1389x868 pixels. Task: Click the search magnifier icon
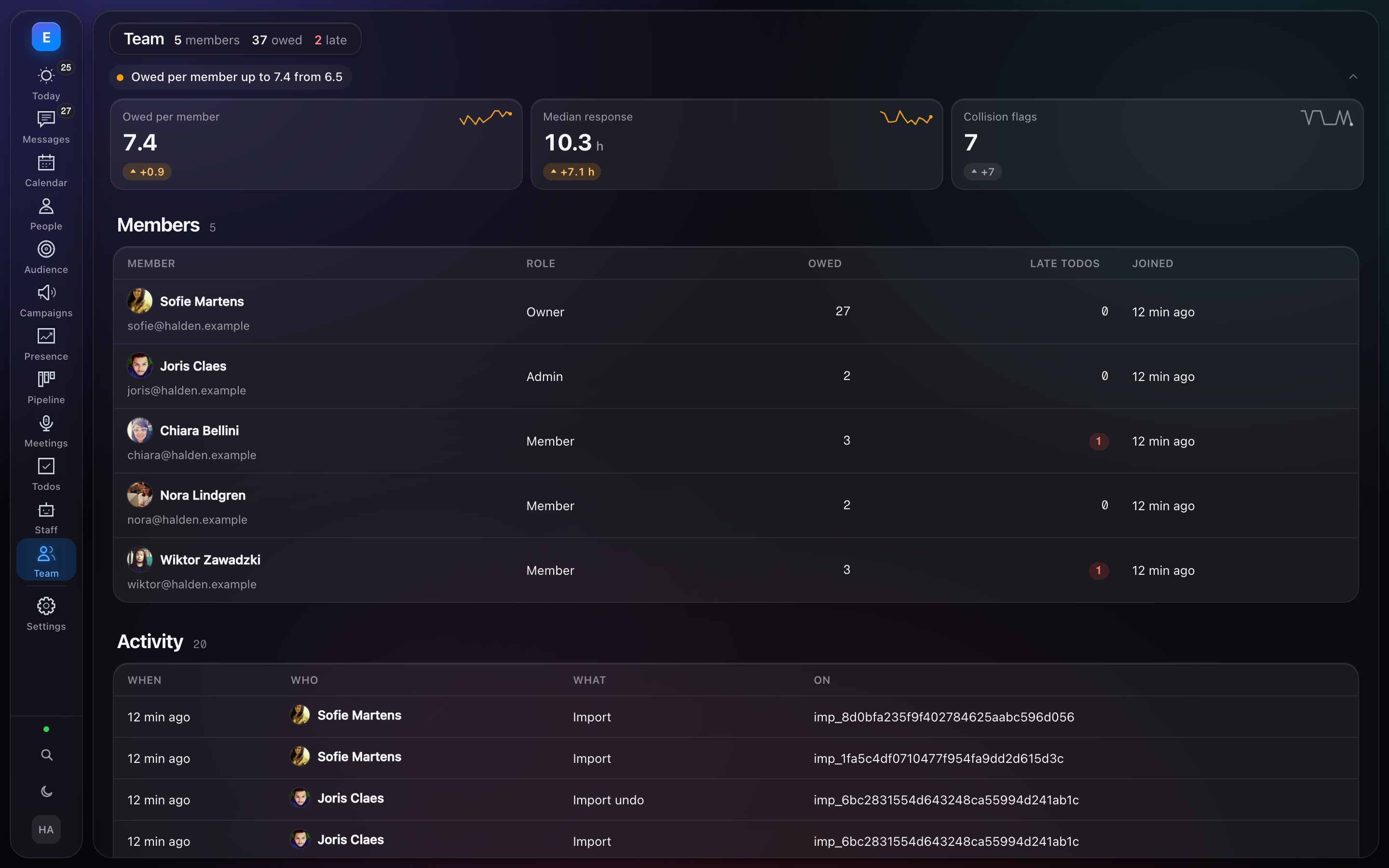[46, 755]
